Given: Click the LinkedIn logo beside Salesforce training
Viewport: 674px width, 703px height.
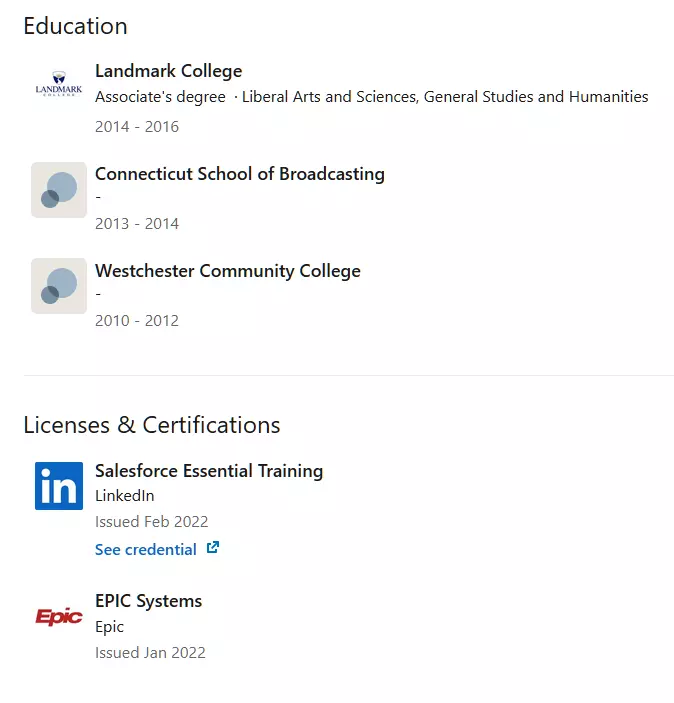Looking at the screenshot, I should point(59,486).
